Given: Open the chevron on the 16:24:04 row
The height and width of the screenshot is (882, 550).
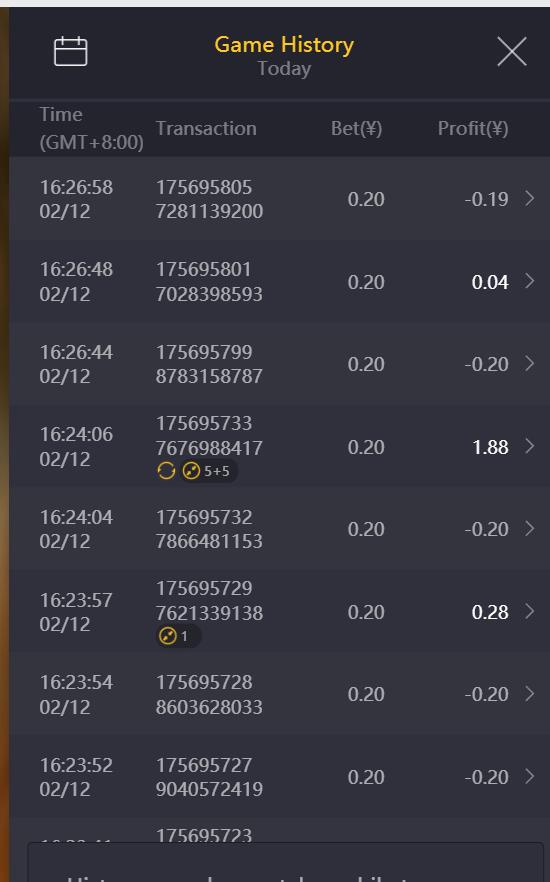Looking at the screenshot, I should [x=529, y=528].
